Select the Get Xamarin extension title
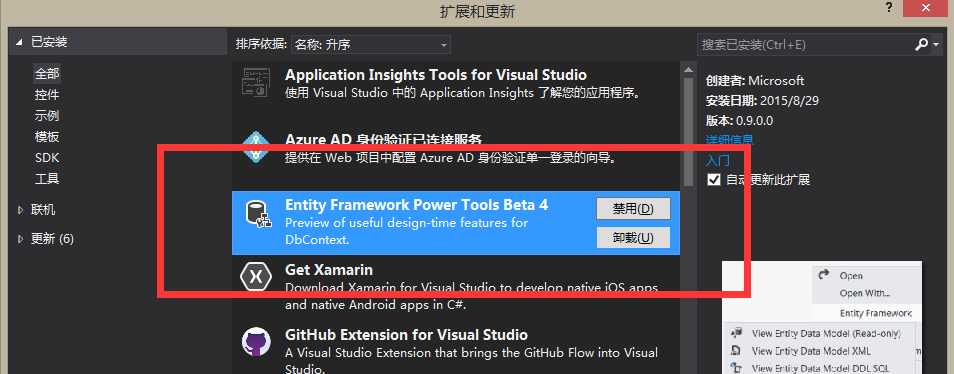 [329, 269]
